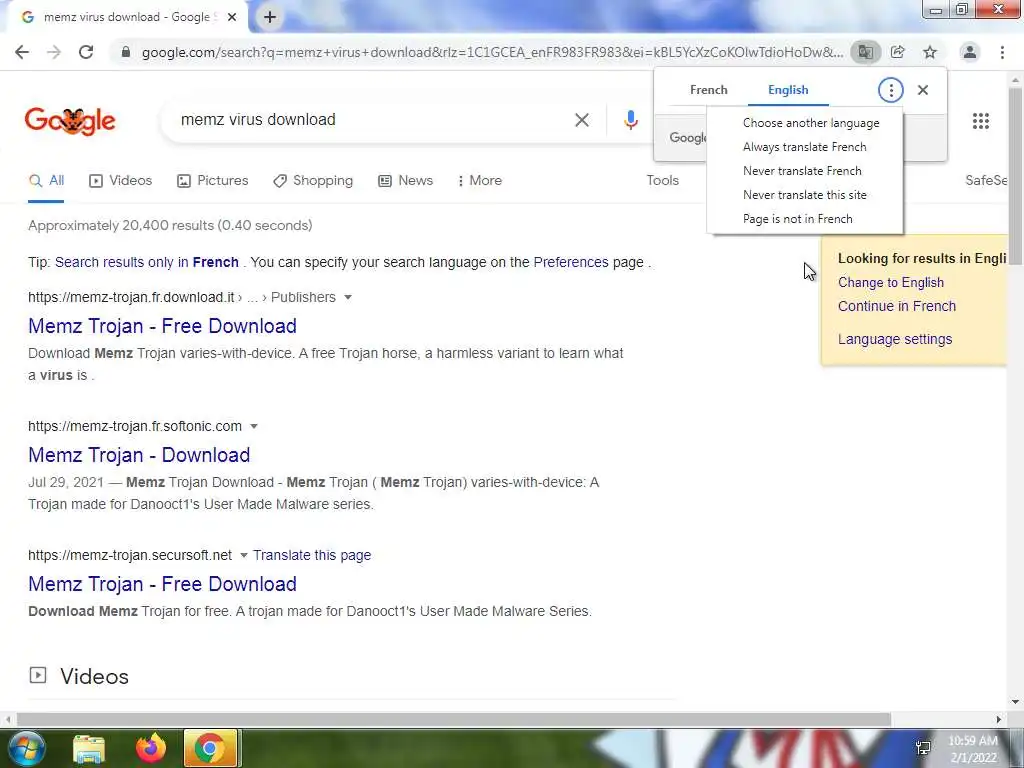Click the padlock site info icon

[126, 52]
